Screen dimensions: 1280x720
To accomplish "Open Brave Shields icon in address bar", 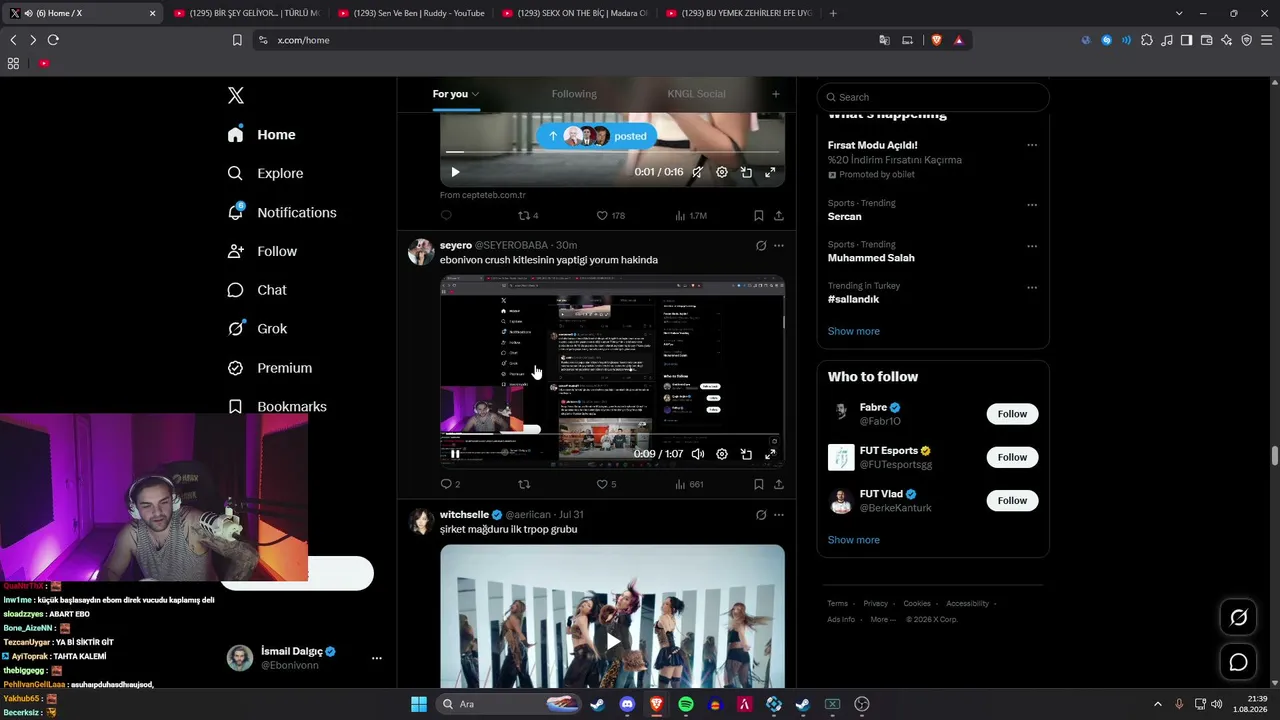I will point(936,40).
